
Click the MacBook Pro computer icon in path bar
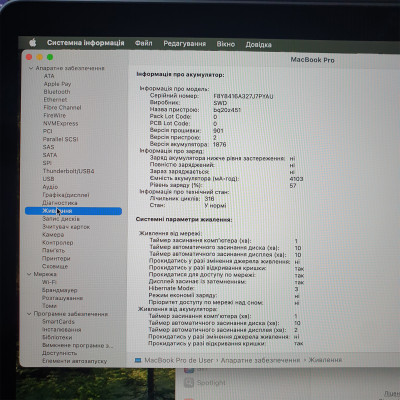tap(138, 360)
